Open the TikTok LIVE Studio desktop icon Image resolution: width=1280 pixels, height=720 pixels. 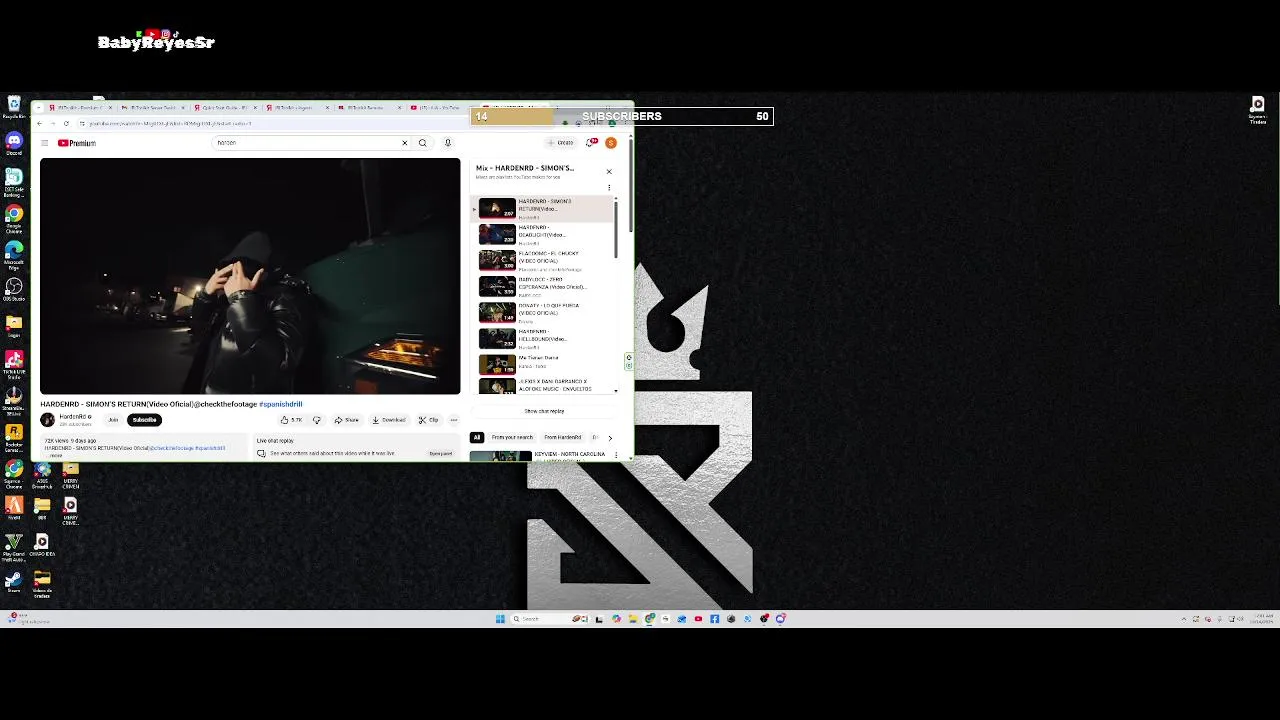[x=14, y=364]
